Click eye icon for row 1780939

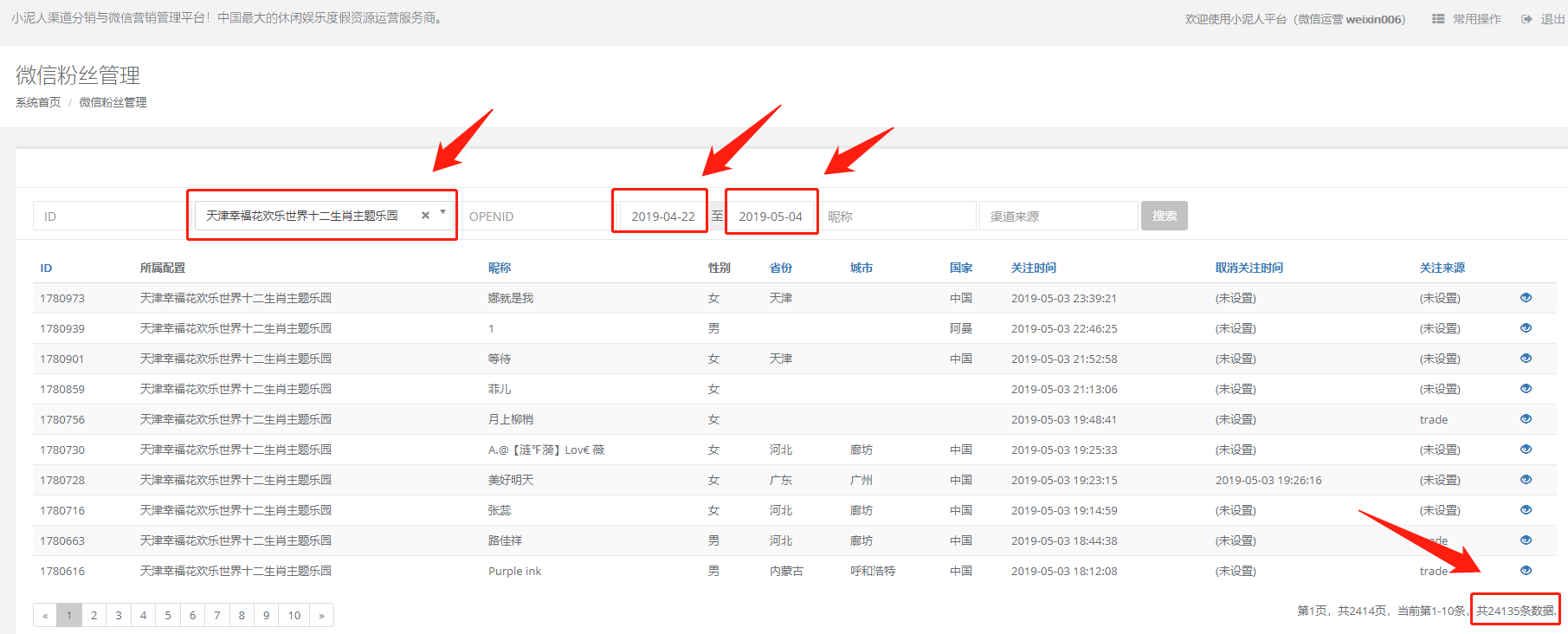point(1526,328)
